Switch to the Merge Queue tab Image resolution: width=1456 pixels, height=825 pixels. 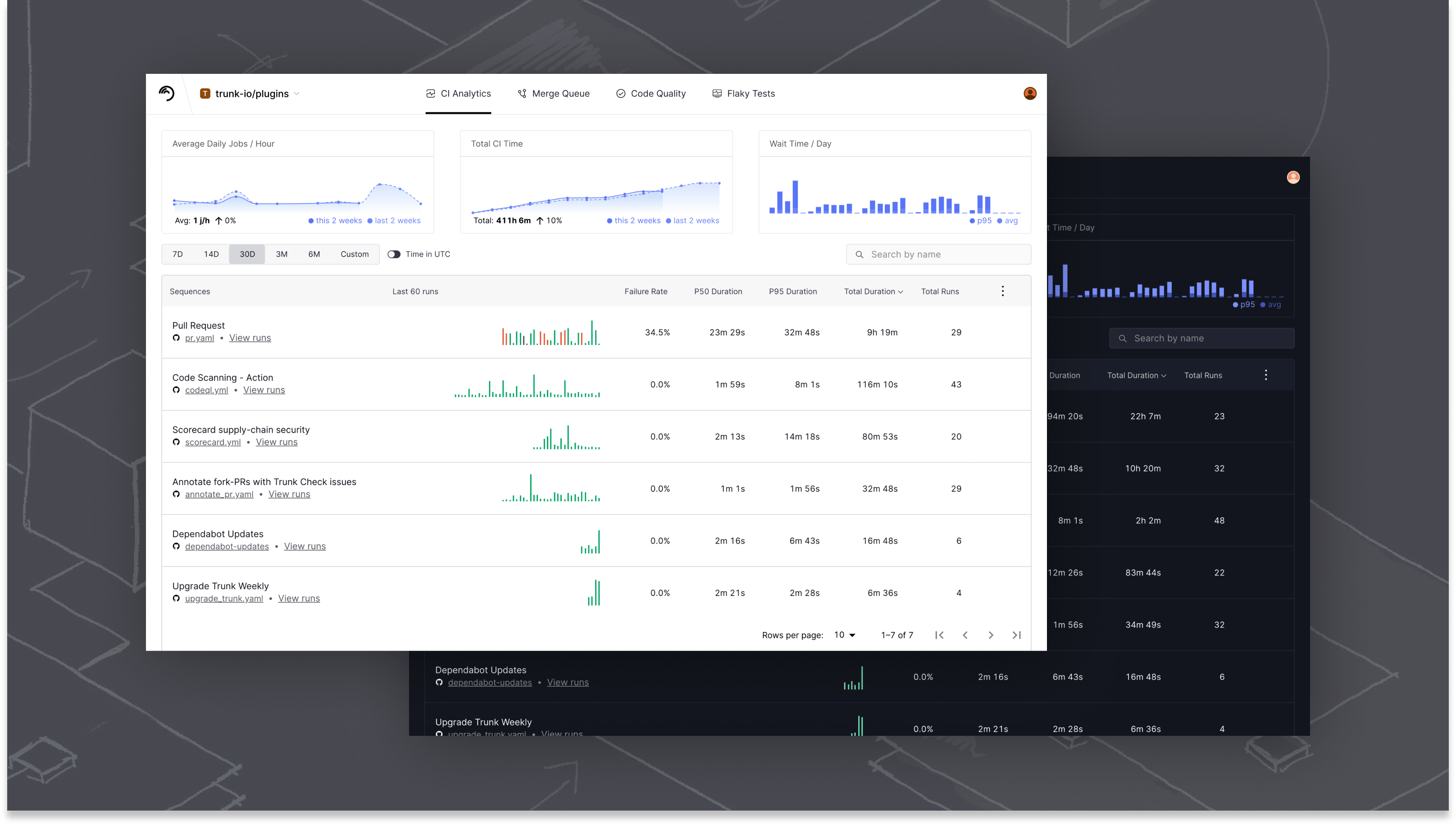click(x=554, y=94)
